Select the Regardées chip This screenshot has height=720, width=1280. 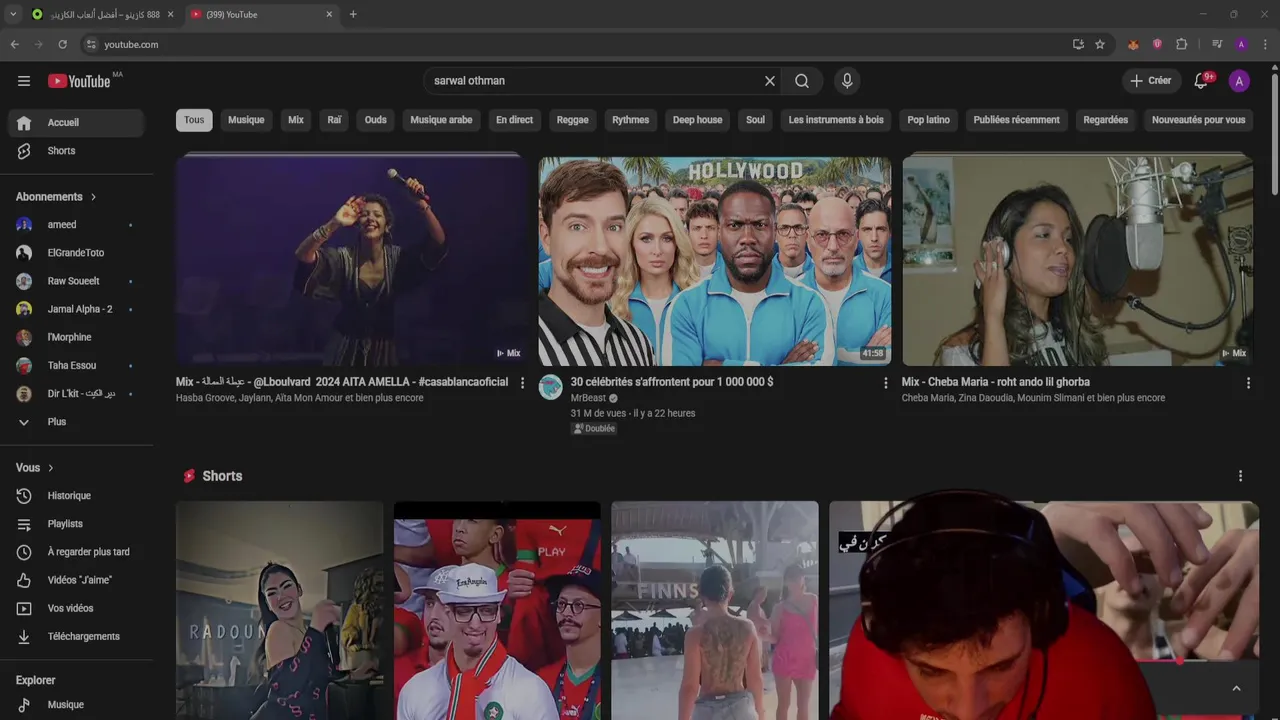tap(1106, 120)
